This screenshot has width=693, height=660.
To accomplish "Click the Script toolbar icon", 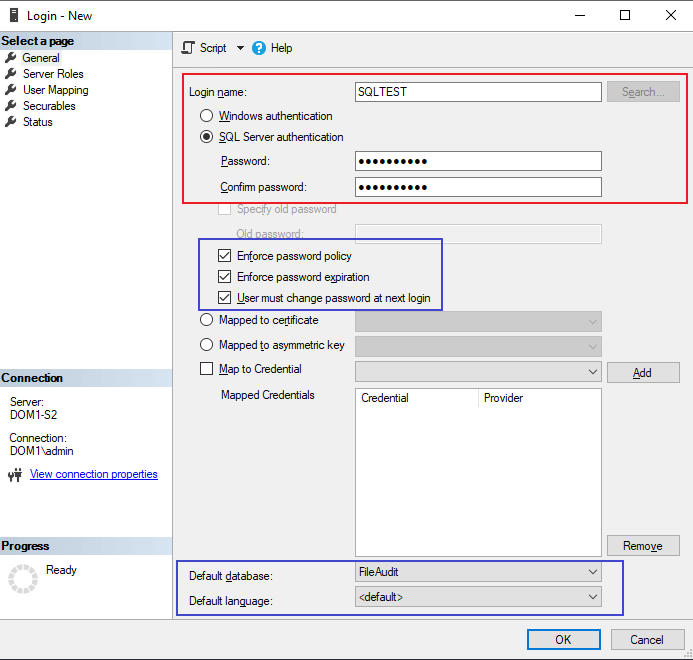I will coord(188,48).
